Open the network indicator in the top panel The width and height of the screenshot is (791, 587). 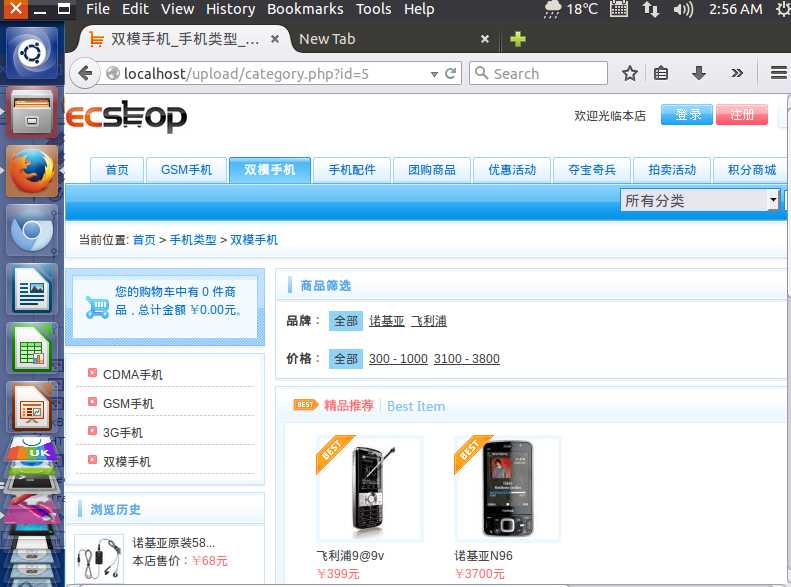[x=650, y=9]
